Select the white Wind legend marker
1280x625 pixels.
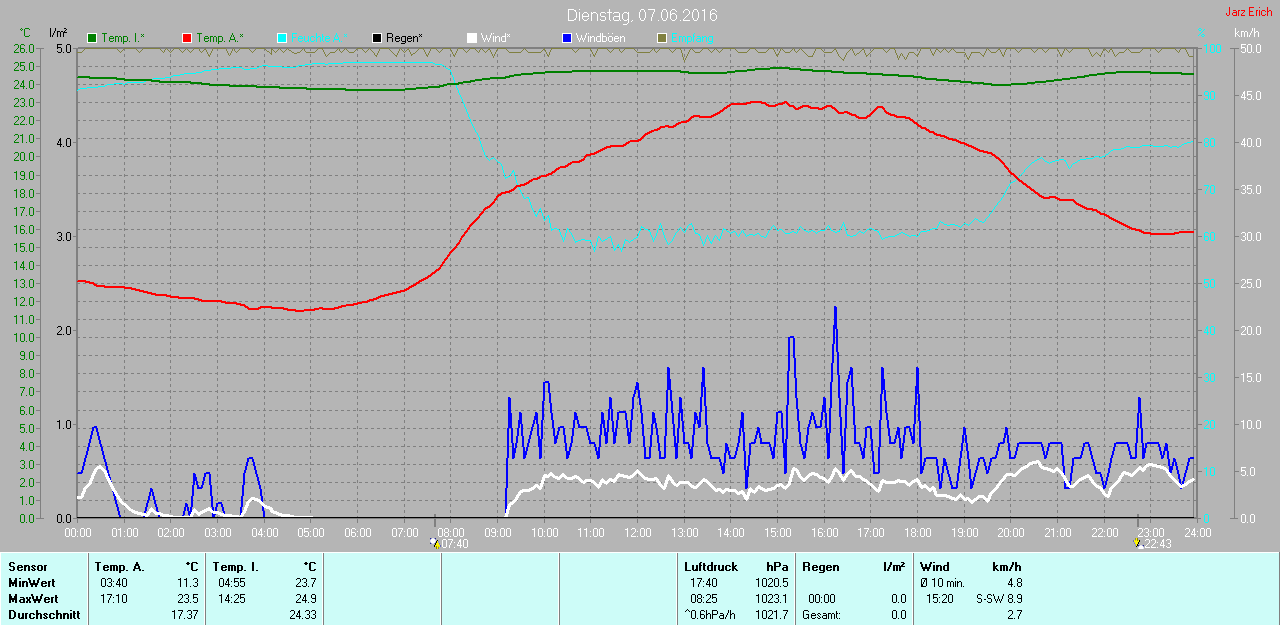point(472,38)
